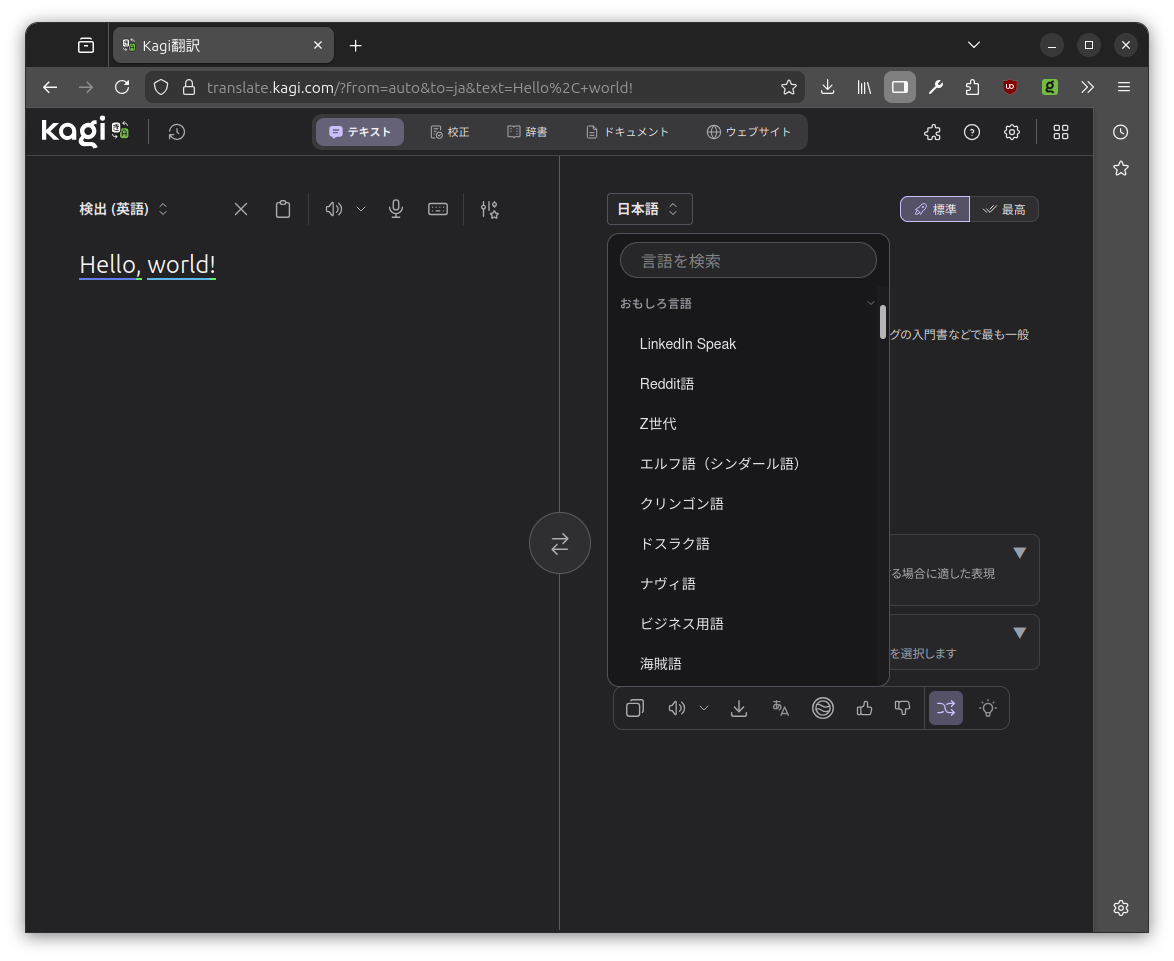Click the thumbs down feedback icon

902,708
